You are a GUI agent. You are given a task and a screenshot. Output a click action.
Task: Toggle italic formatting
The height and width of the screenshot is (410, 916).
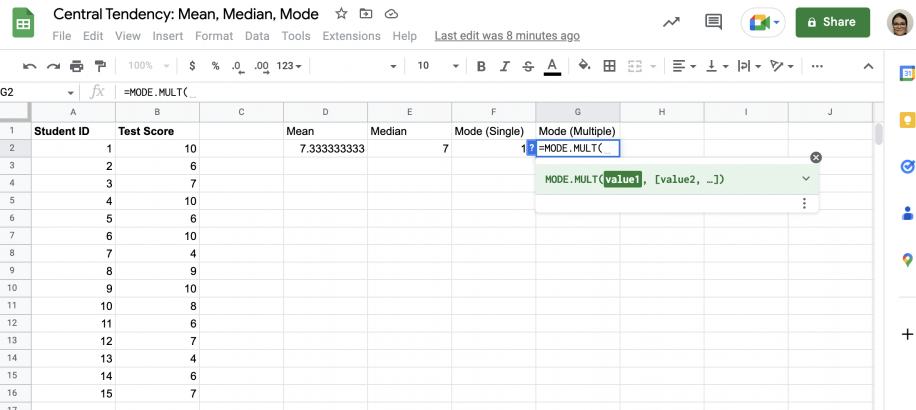[505, 66]
